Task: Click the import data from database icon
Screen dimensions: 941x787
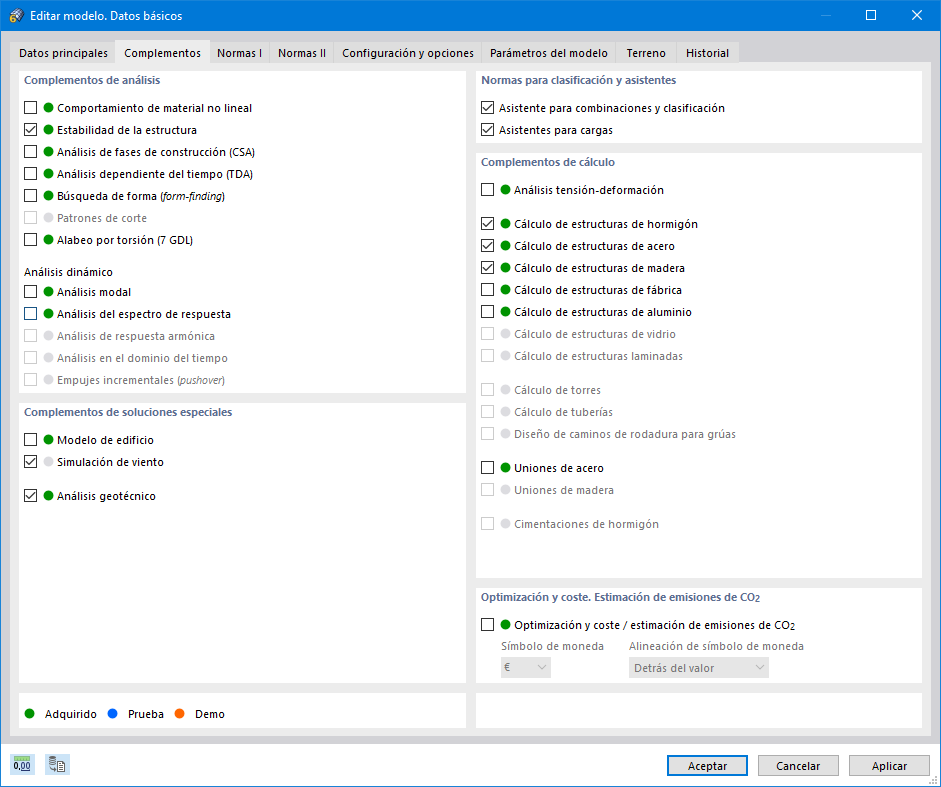Action: coord(57,764)
